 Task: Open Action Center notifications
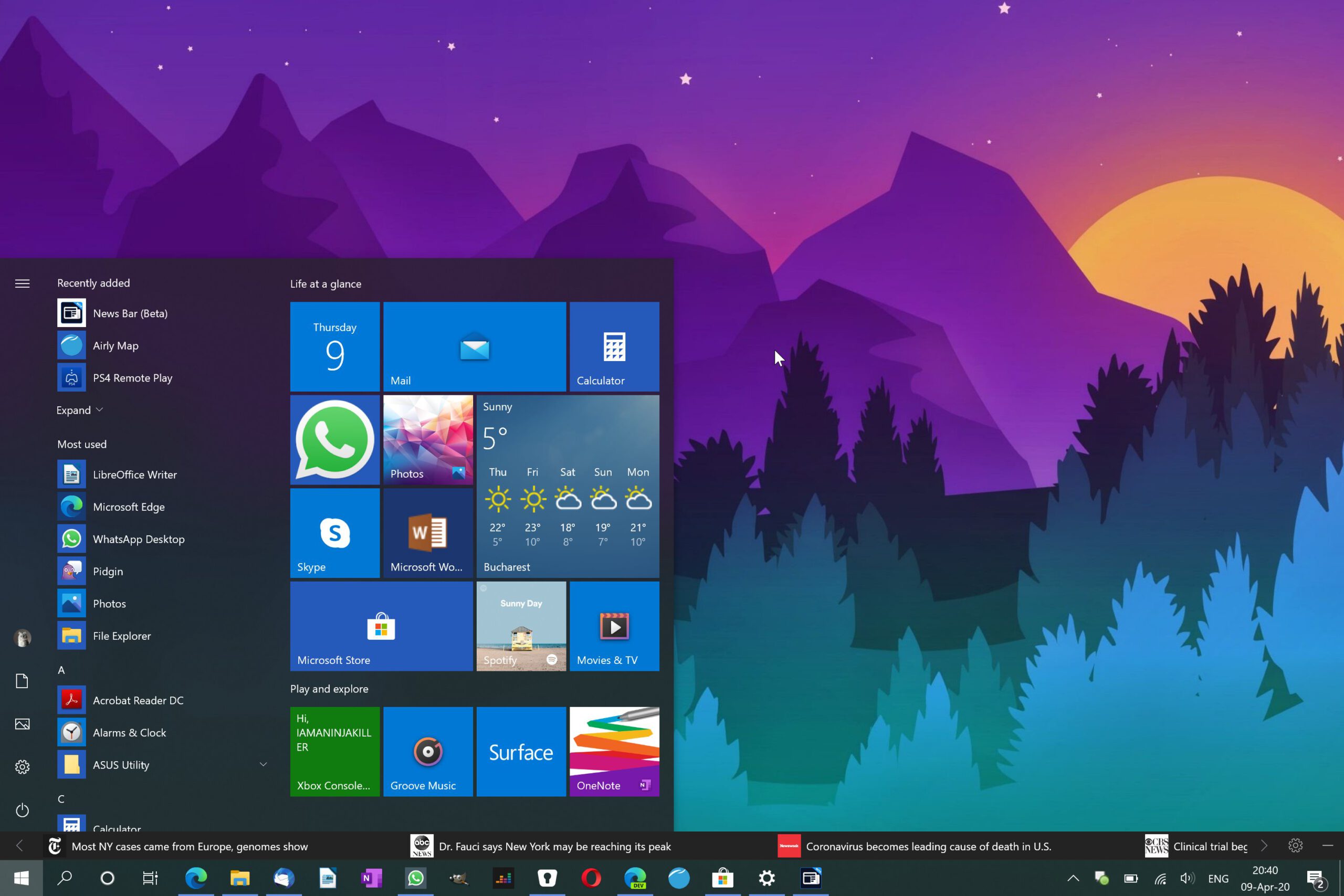point(1317,879)
